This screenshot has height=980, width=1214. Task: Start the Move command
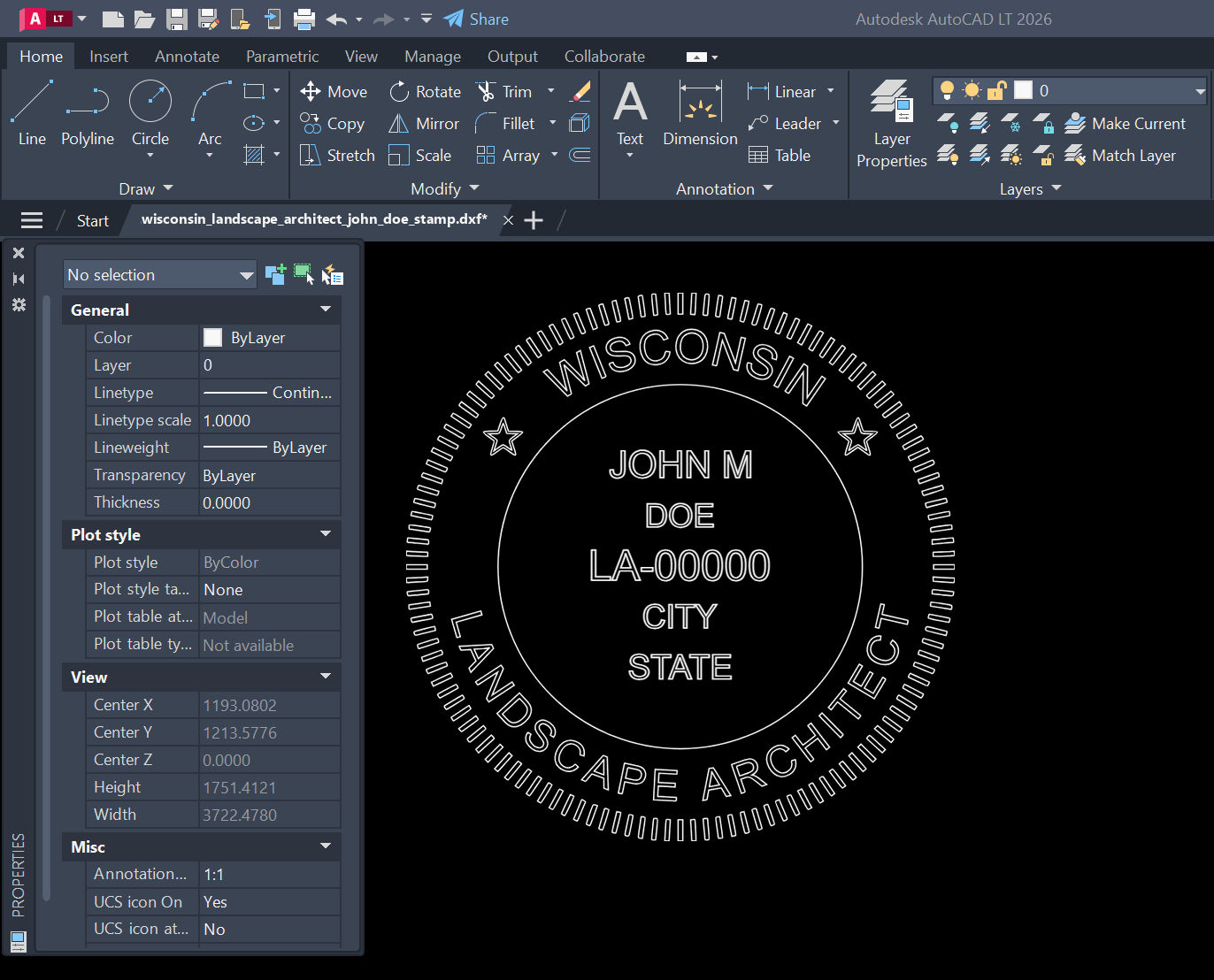coord(334,91)
